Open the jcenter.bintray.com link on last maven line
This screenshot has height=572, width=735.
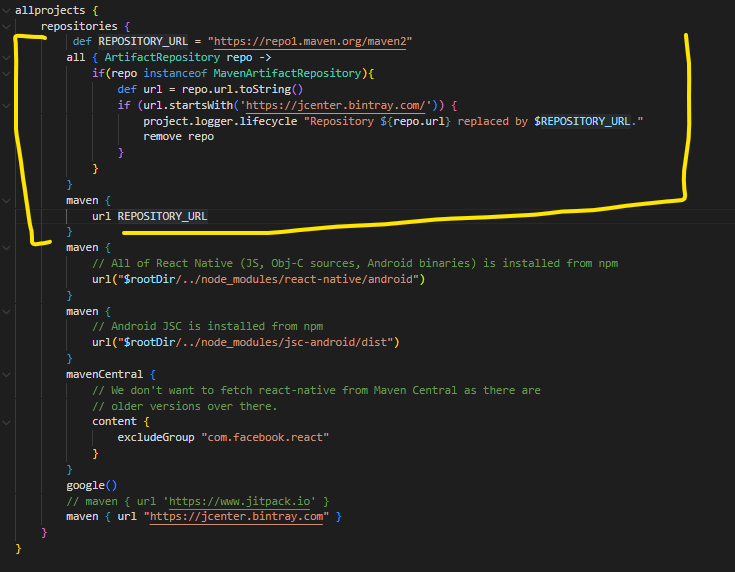(x=236, y=517)
